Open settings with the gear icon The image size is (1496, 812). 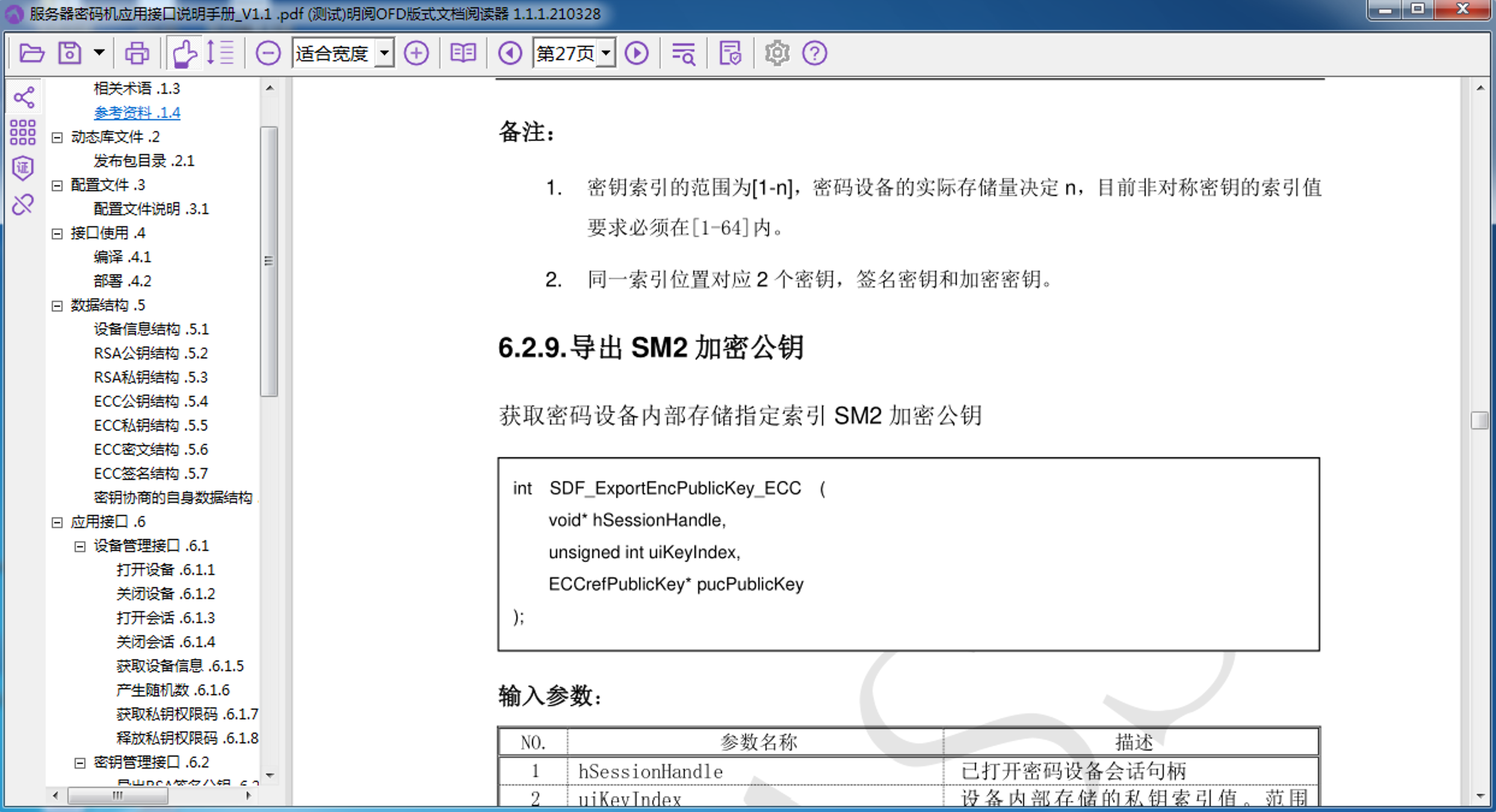(777, 54)
